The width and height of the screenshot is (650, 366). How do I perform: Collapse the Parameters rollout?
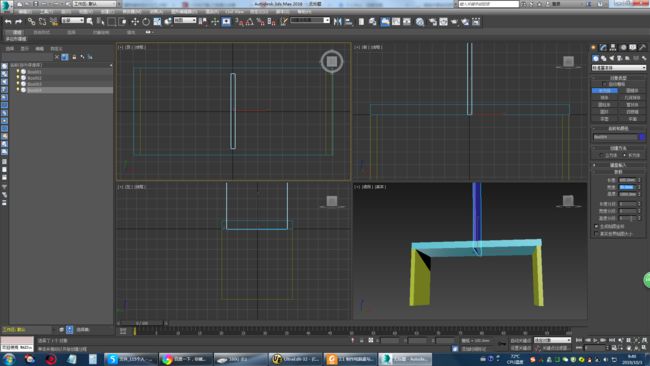pos(618,172)
